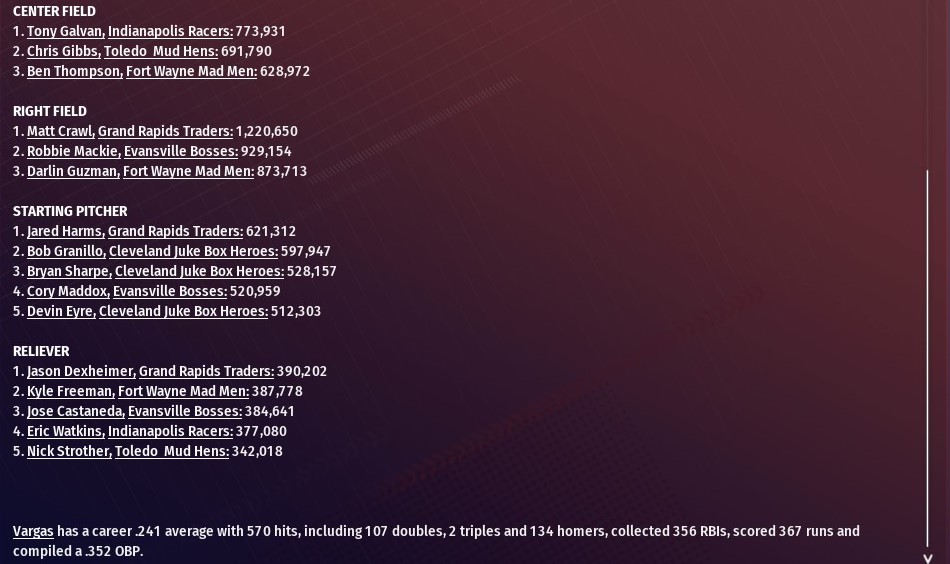Open Matt Crawl player page
Viewport: 950px width, 564px height.
pos(61,131)
